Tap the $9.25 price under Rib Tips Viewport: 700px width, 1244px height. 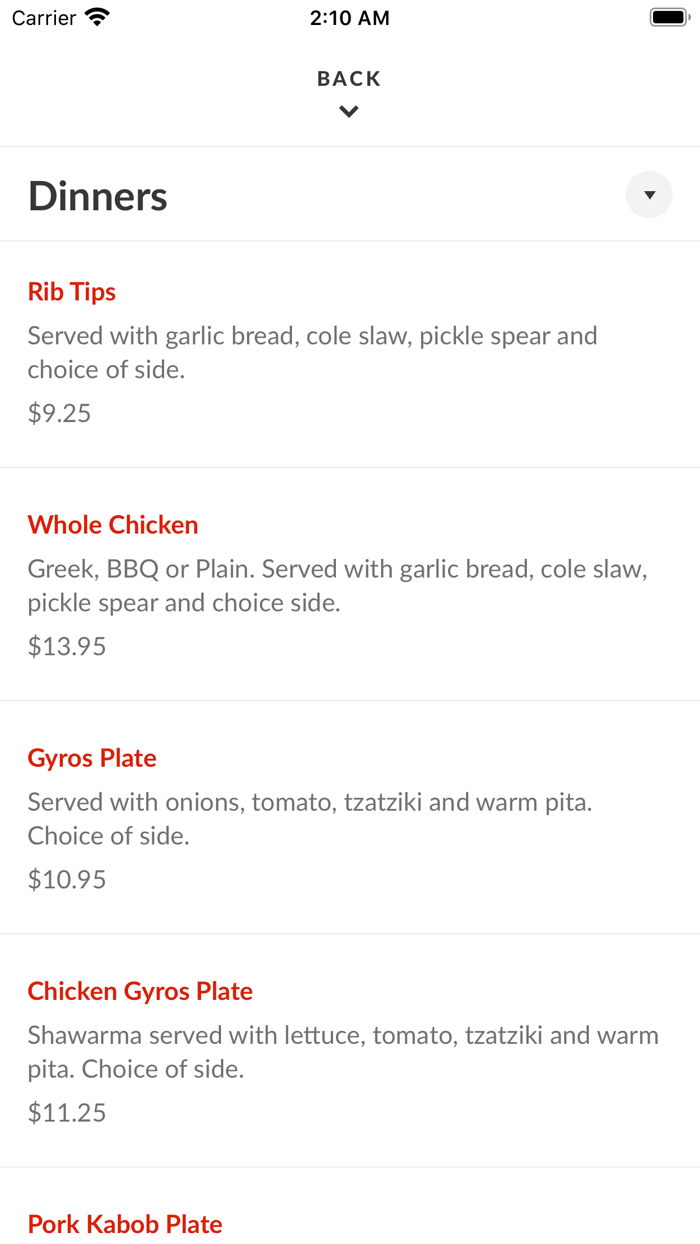pyautogui.click(x=59, y=413)
